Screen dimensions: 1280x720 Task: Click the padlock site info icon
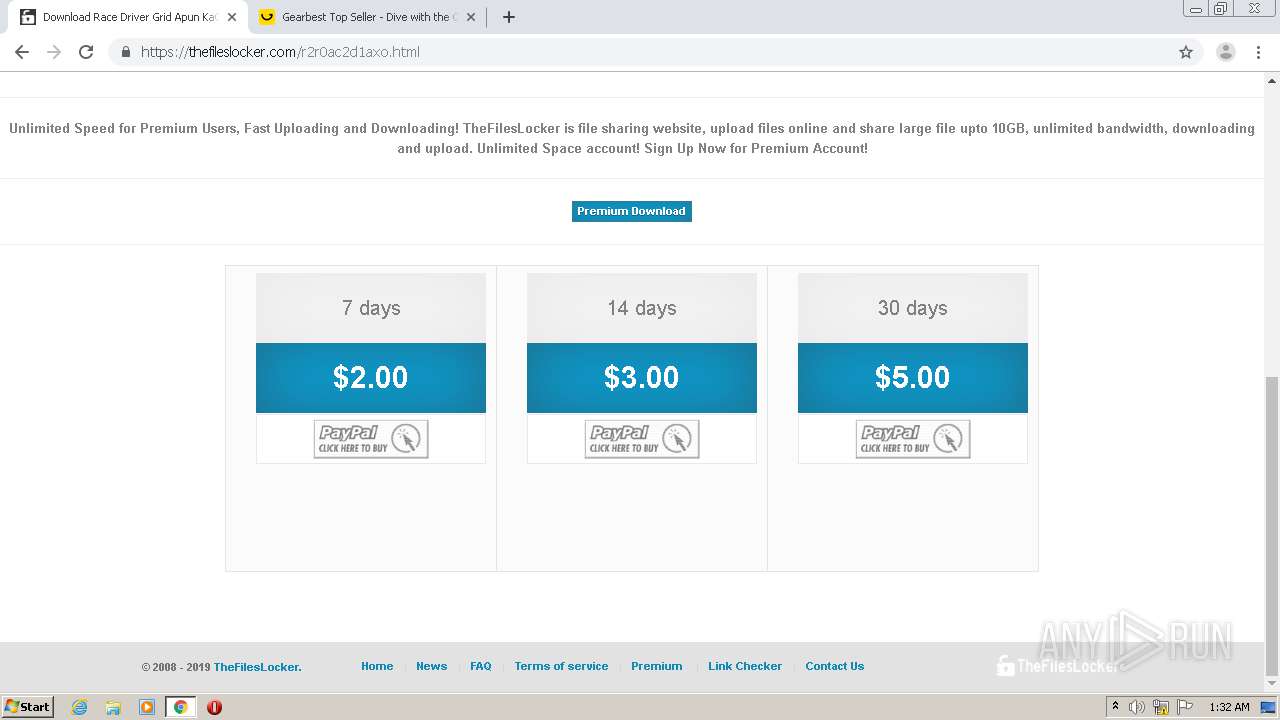(125, 52)
